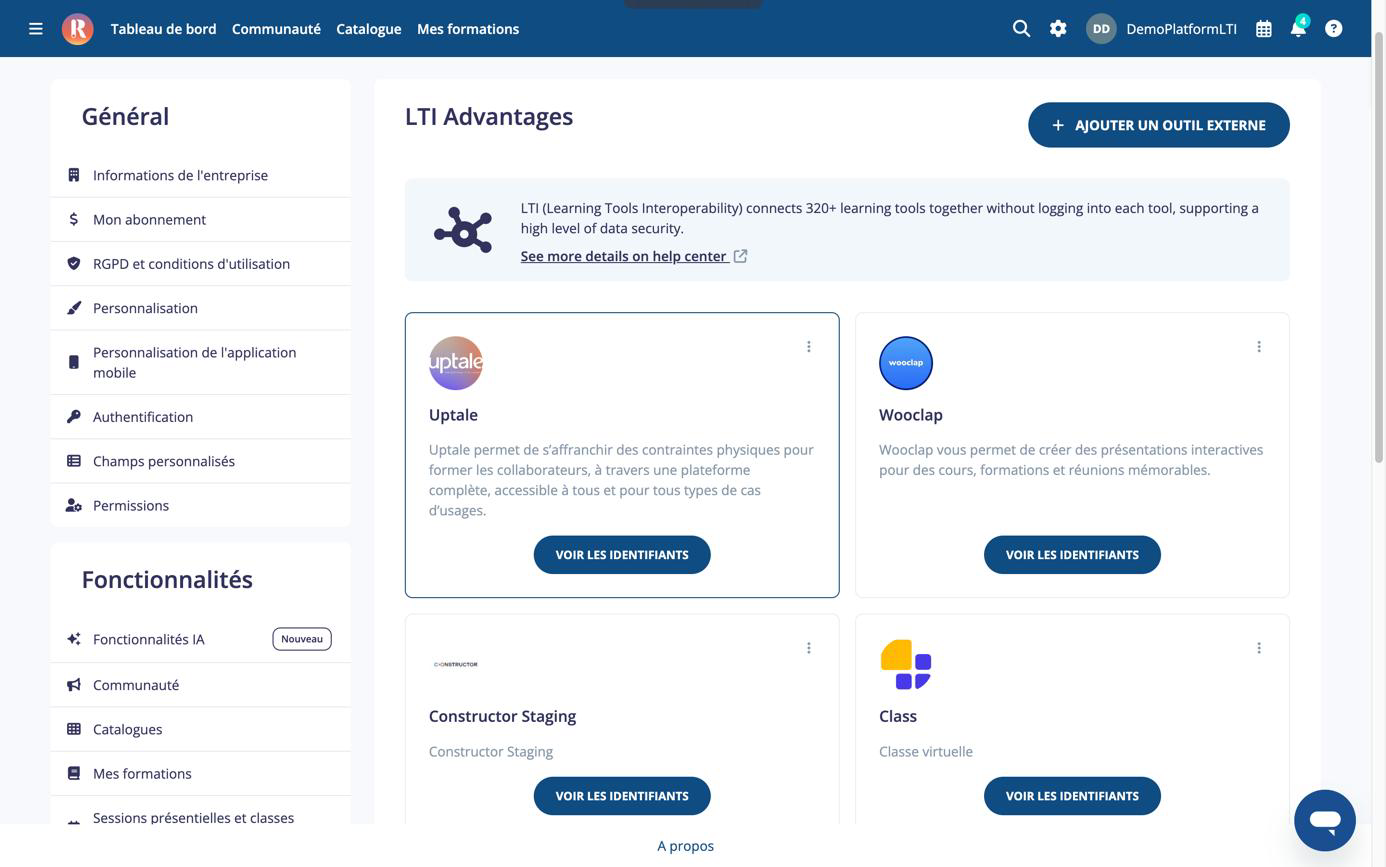View Uptale identifiers
Image resolution: width=1386 pixels, height=867 pixels.
[622, 555]
